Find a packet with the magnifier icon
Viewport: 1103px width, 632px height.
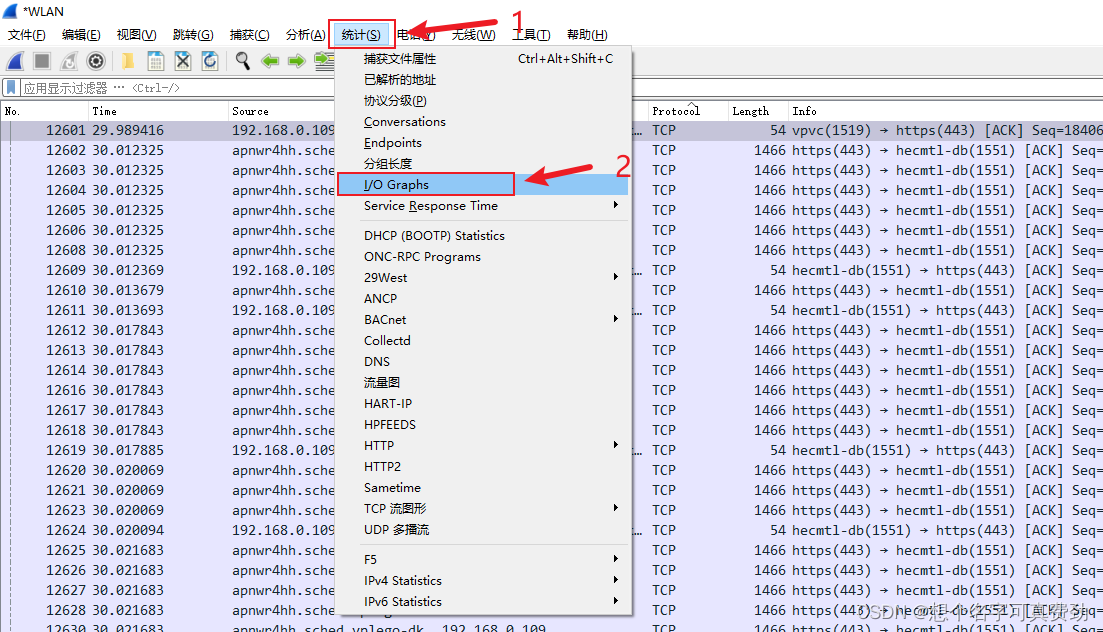click(x=243, y=61)
